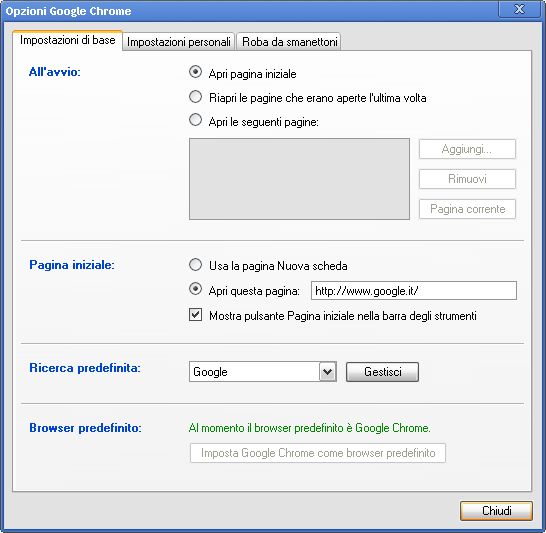This screenshot has width=546, height=533.
Task: Select 'Apri questa pagina' radio button
Action: click(195, 289)
